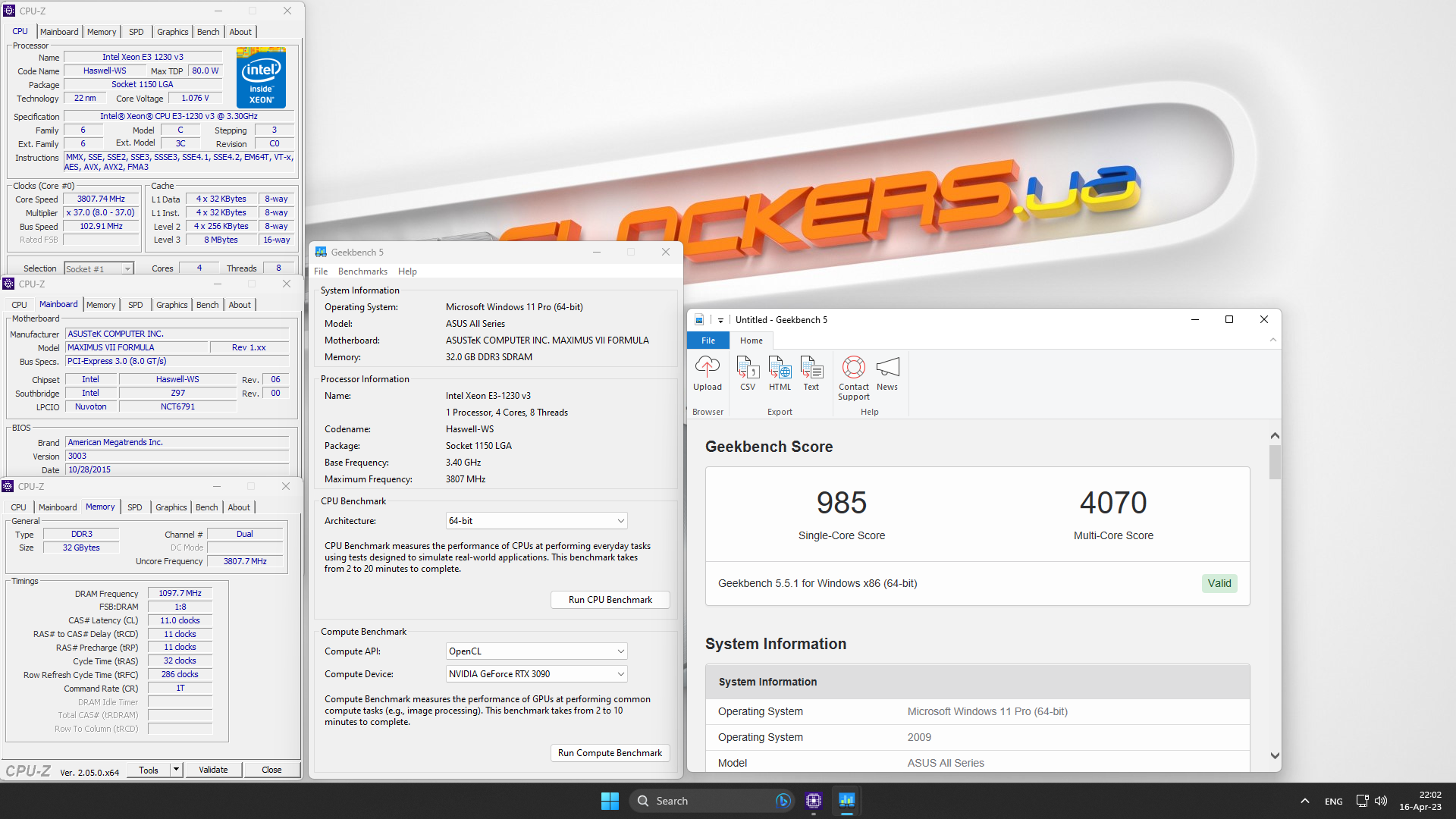The width and height of the screenshot is (1456, 819).
Task: Click Run CPU Benchmark button
Action: (610, 600)
